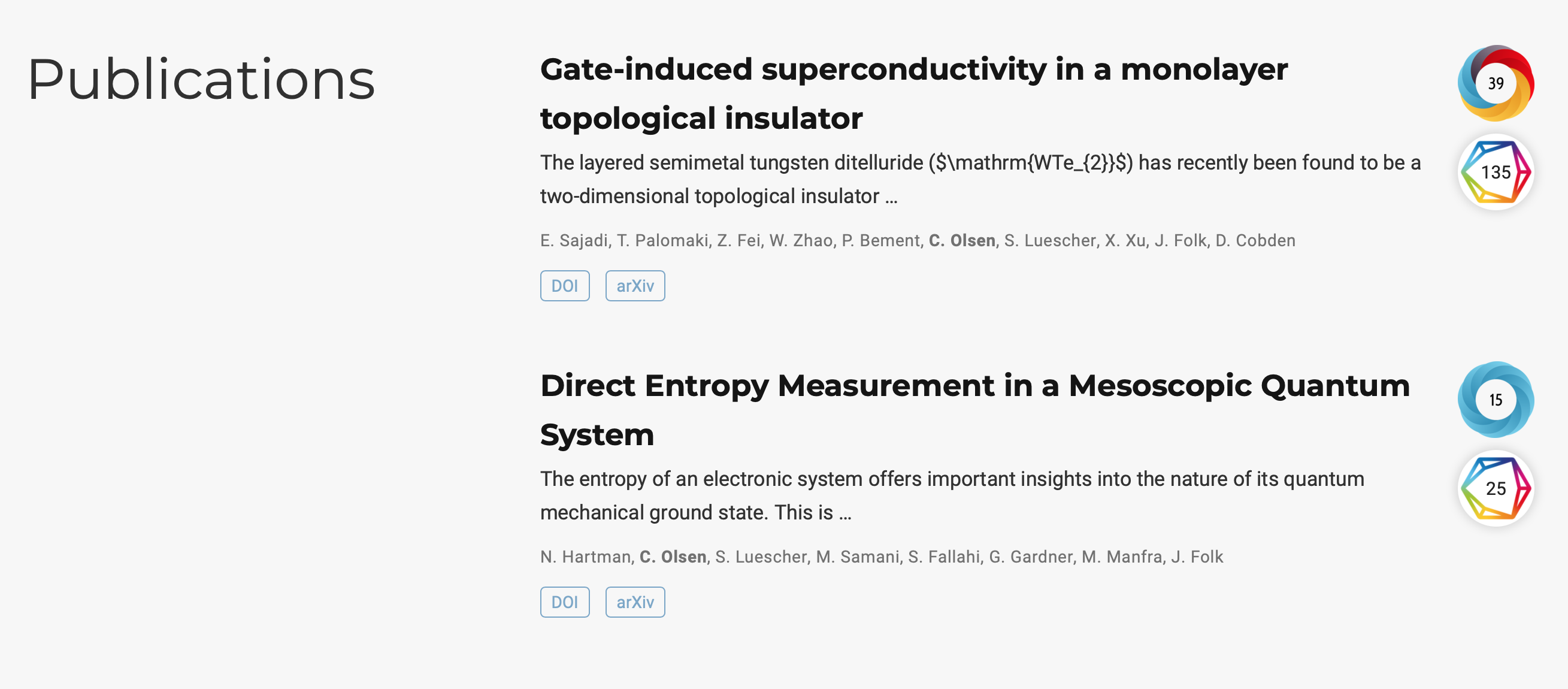Viewport: 1568px width, 689px height.
Task: Open the Altmetric badge showing 15 mentions
Action: [1496, 400]
